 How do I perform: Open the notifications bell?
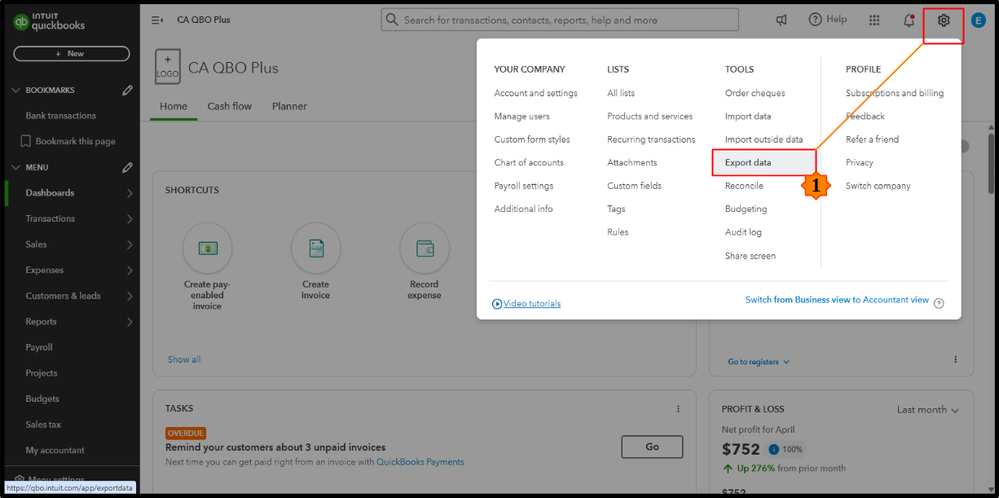coord(909,20)
